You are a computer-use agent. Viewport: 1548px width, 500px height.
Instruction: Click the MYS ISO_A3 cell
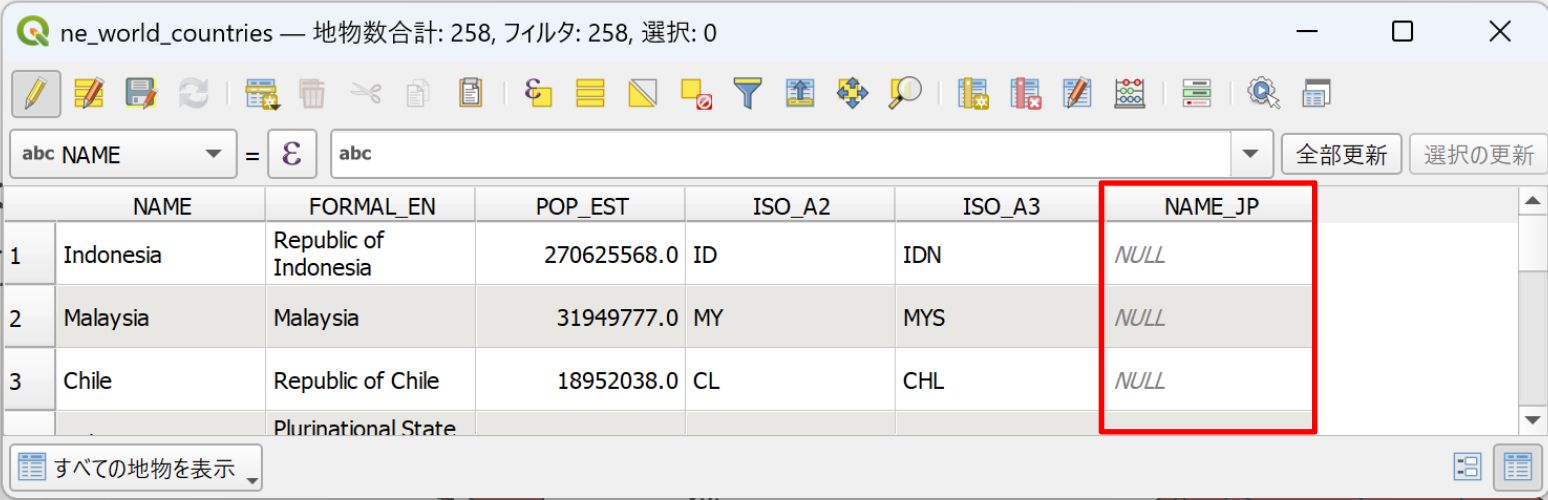tap(1001, 318)
